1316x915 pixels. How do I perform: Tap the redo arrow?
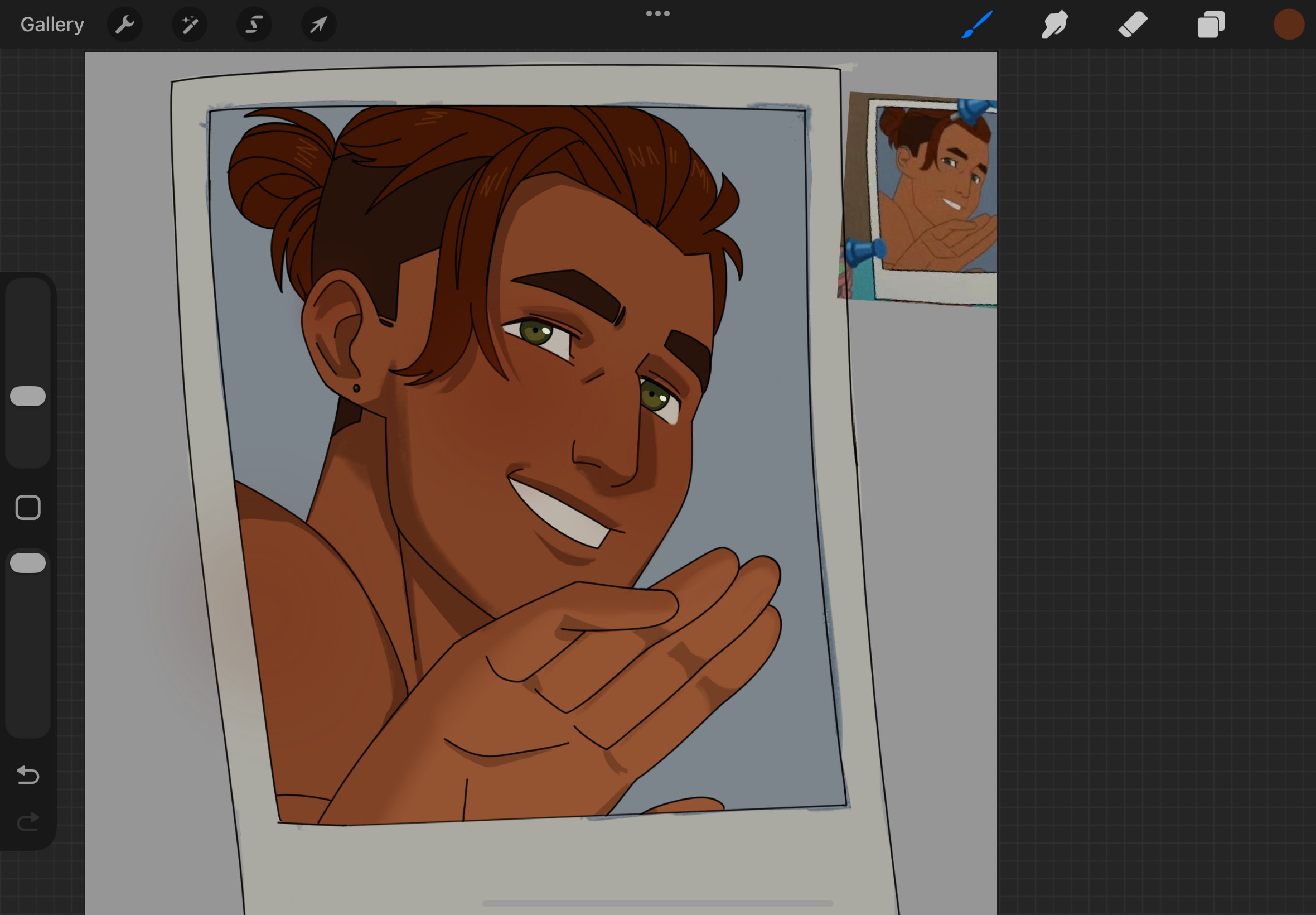tap(27, 822)
